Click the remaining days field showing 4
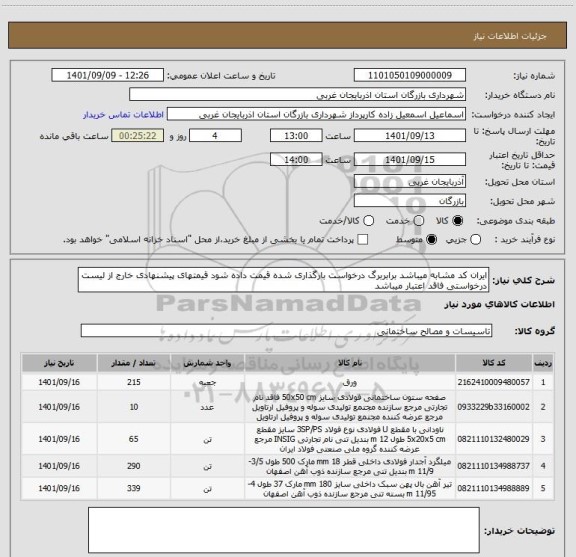 [x=215, y=136]
